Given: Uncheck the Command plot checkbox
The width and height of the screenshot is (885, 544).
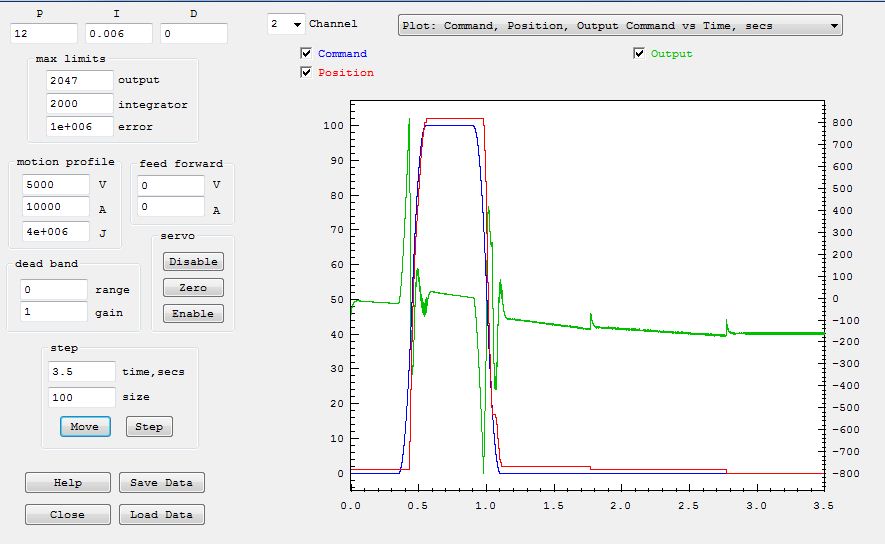Looking at the screenshot, I should click(x=306, y=53).
